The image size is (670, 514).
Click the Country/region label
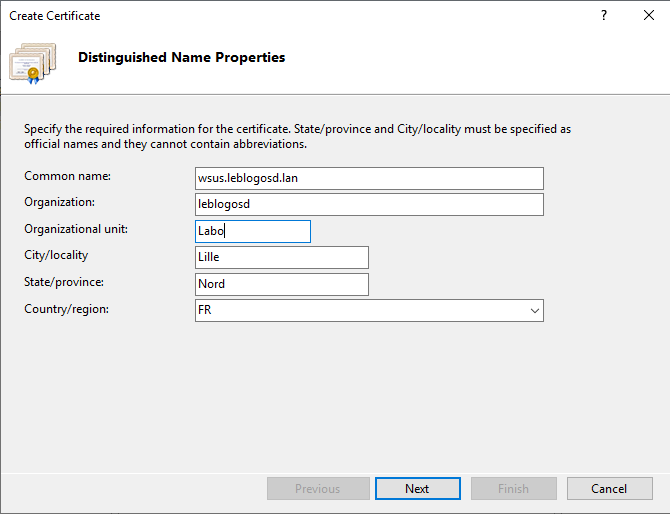coord(66,309)
